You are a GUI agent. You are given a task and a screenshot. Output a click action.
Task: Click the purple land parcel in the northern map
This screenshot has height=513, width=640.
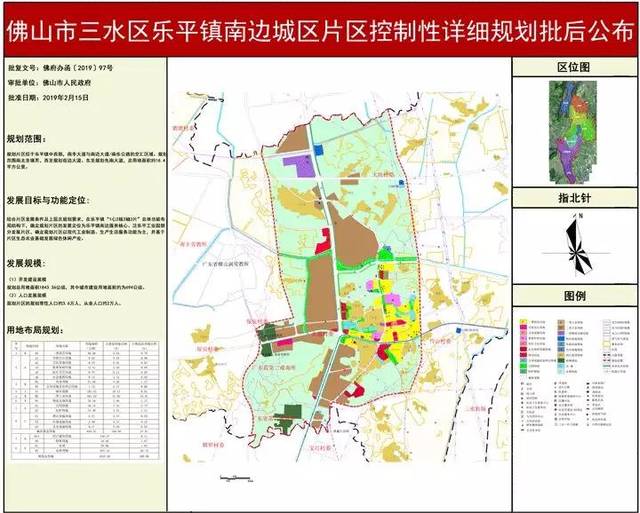tap(299, 167)
